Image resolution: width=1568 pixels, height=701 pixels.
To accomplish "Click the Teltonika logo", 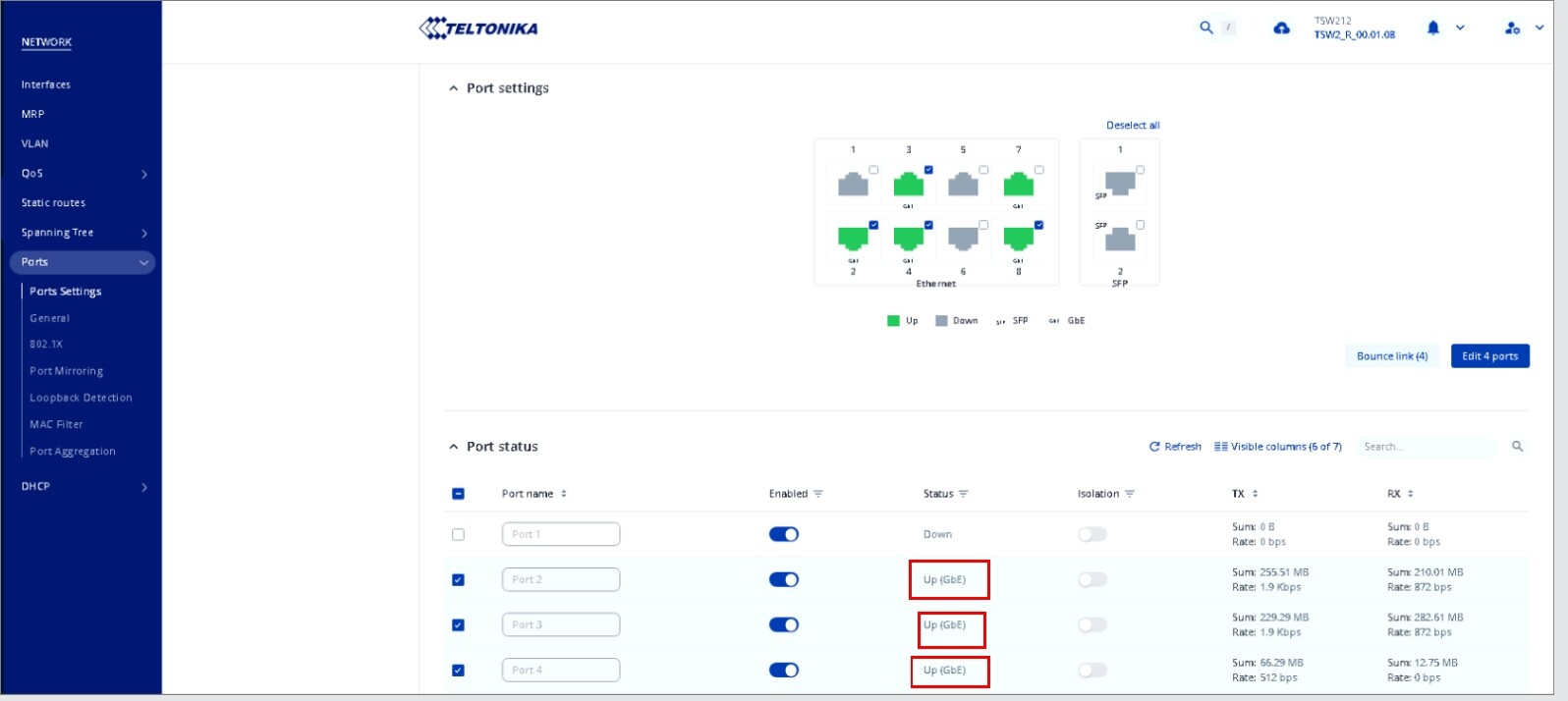I will pos(478,28).
